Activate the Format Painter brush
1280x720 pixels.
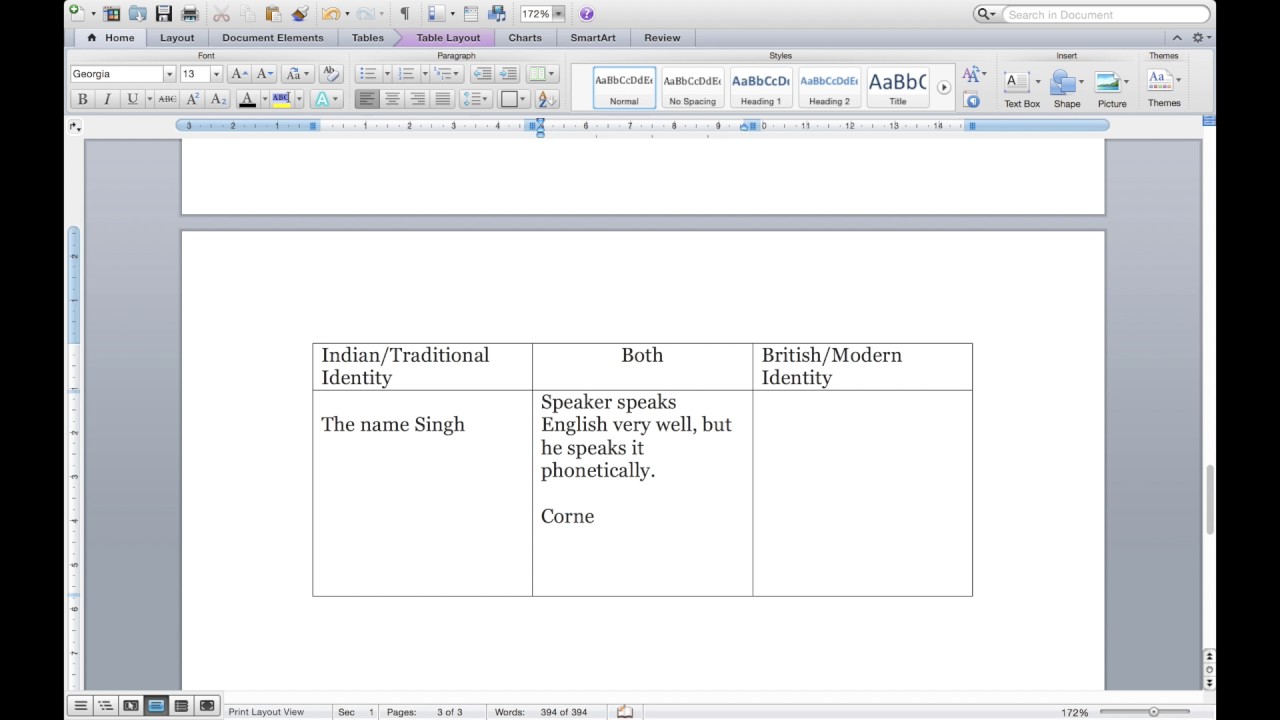(300, 14)
